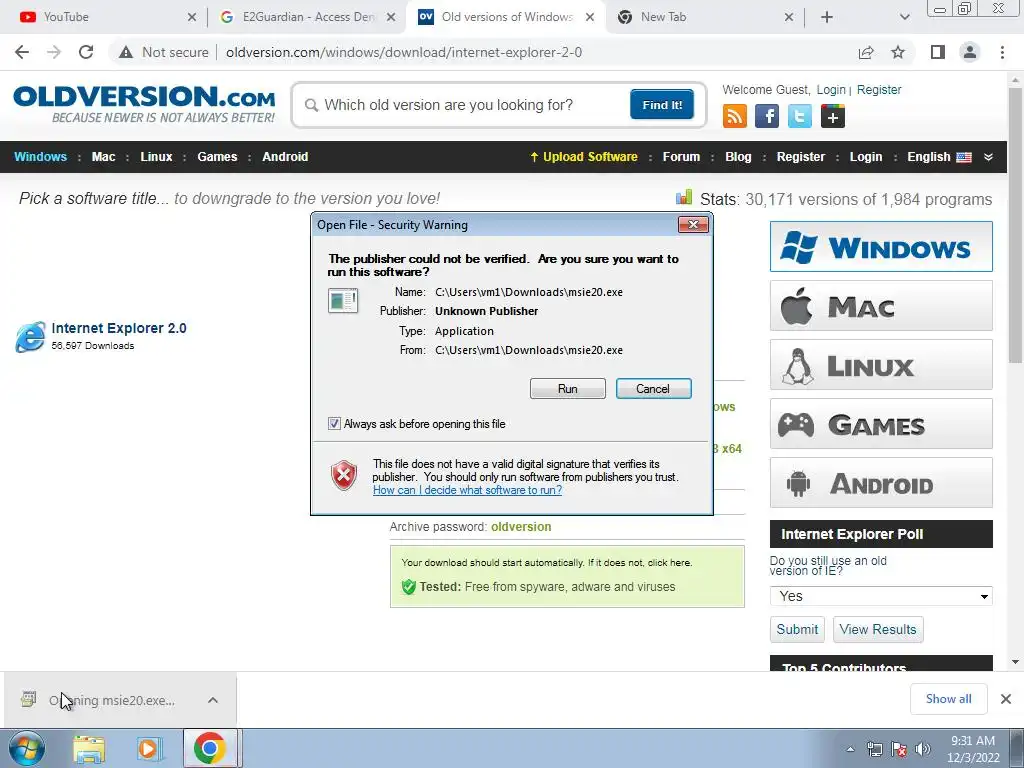Viewport: 1024px width, 768px height.
Task: Open the Blog link
Action: point(738,157)
